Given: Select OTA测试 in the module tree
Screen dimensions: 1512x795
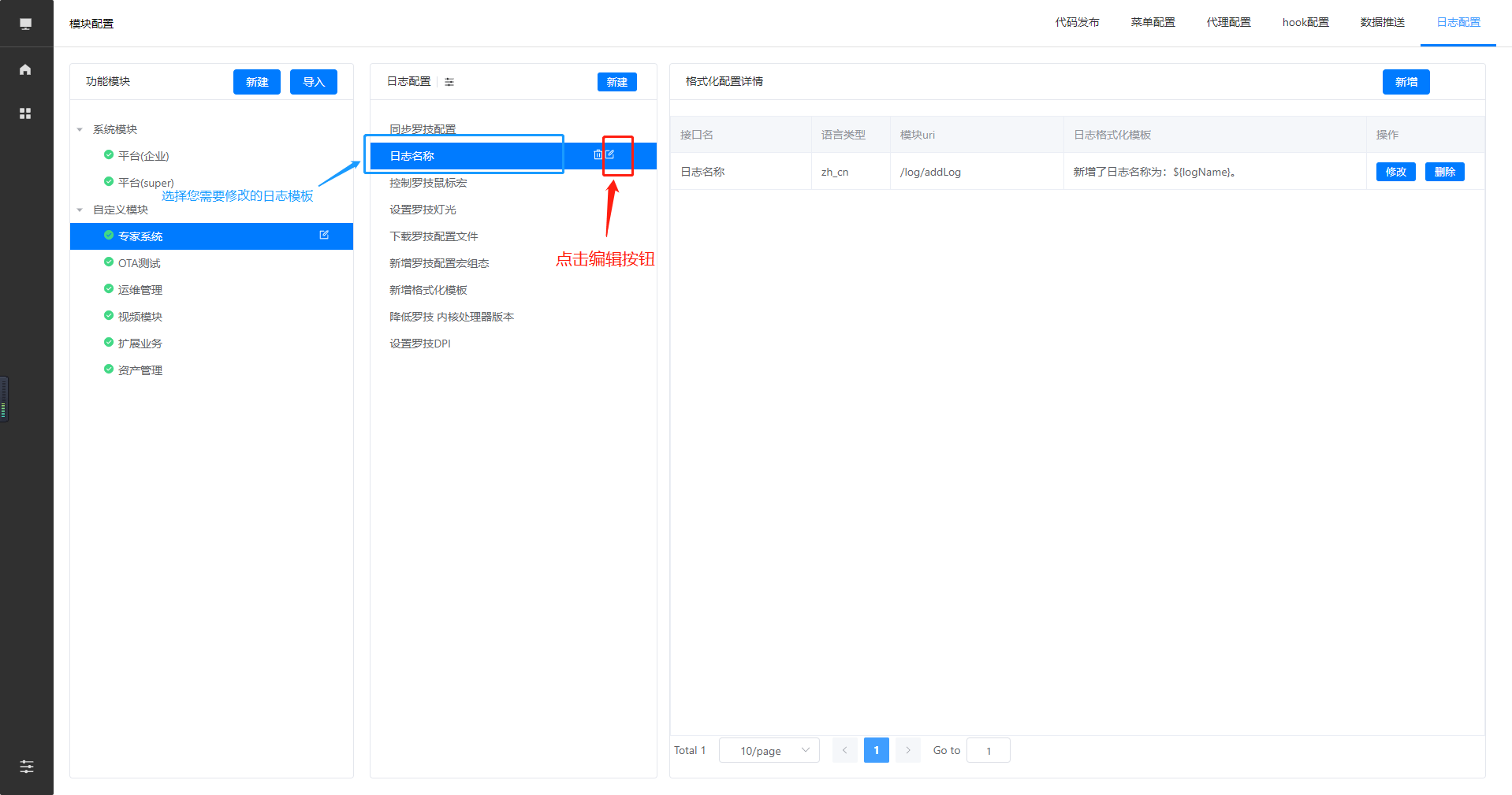Looking at the screenshot, I should pos(139,263).
